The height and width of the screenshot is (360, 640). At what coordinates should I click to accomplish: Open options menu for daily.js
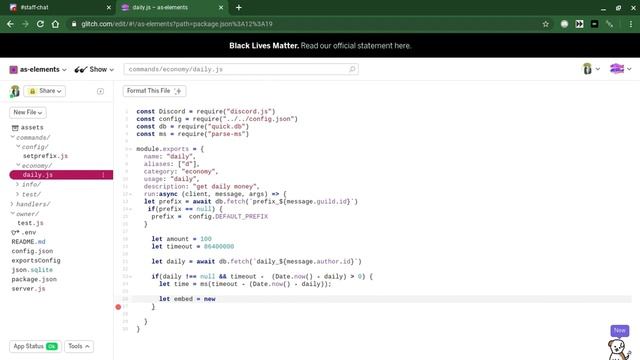tap(103, 175)
